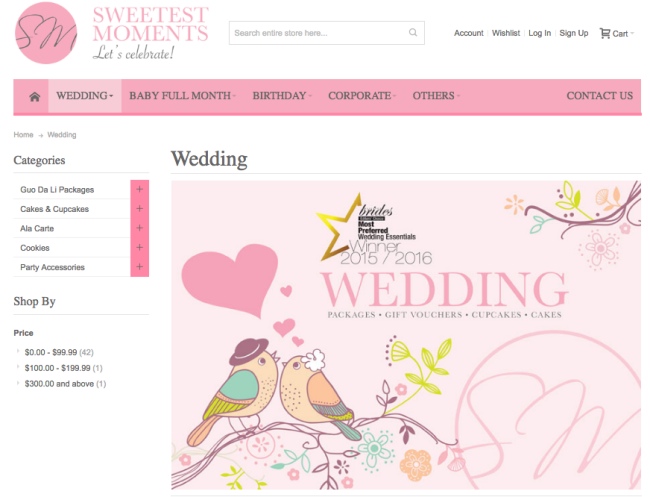Expand Party Accessories plus icon
The width and height of the screenshot is (650, 497).
(x=139, y=267)
